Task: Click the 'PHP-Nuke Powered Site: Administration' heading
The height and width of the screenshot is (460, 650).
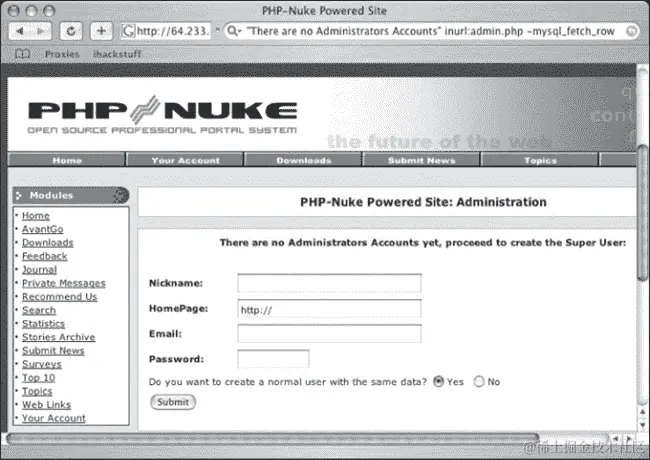Action: pos(423,202)
